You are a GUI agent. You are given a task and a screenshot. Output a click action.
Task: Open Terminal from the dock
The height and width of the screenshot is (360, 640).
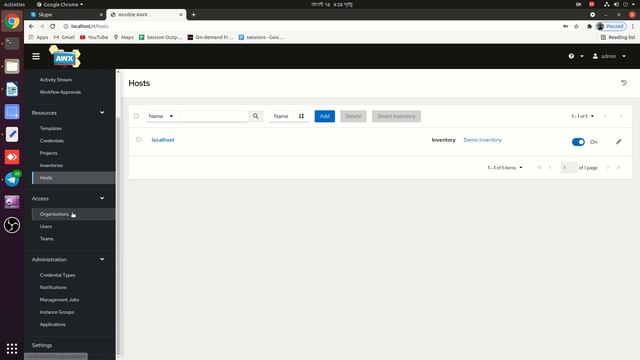[x=12, y=43]
